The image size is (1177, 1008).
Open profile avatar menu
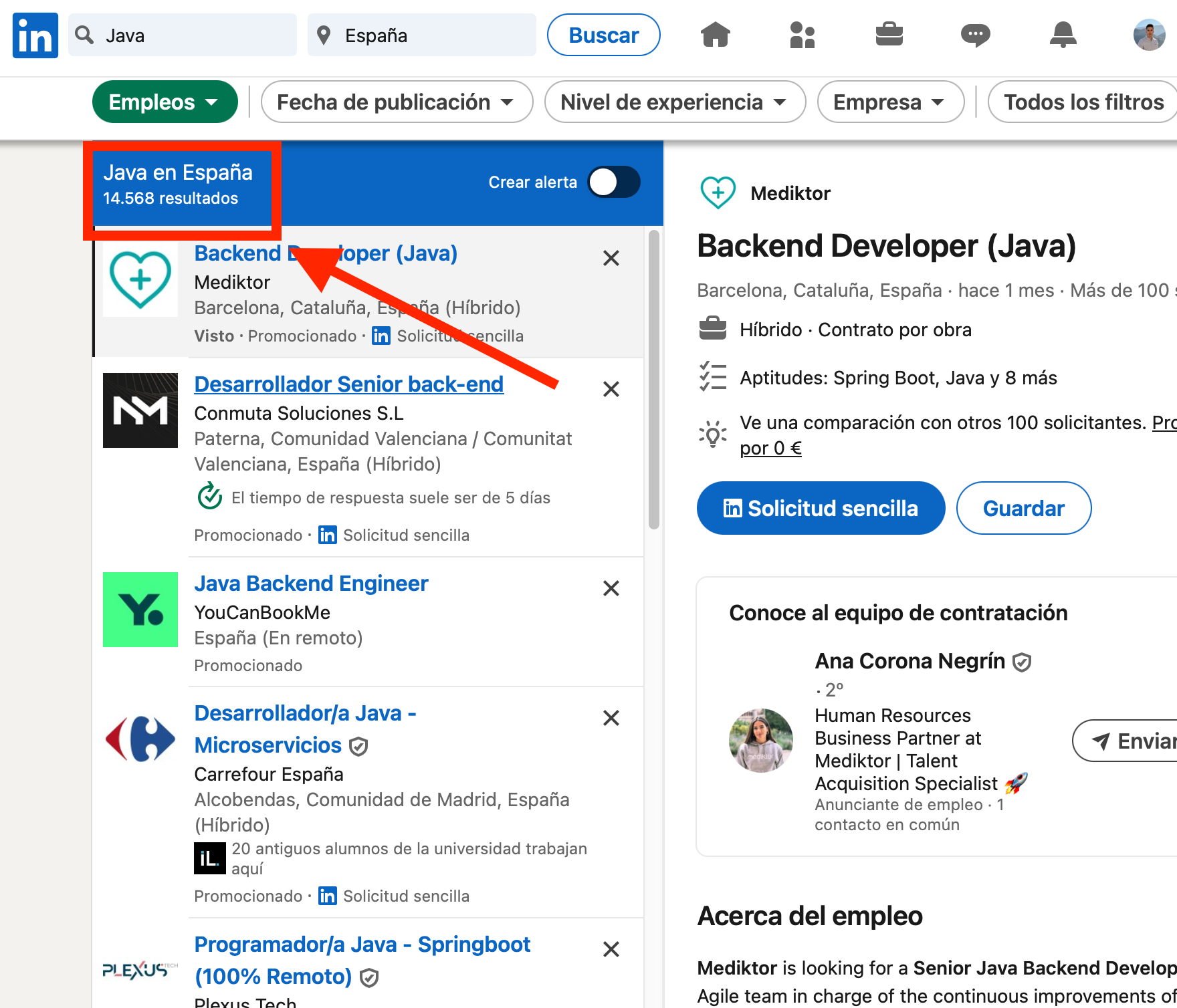click(1149, 35)
